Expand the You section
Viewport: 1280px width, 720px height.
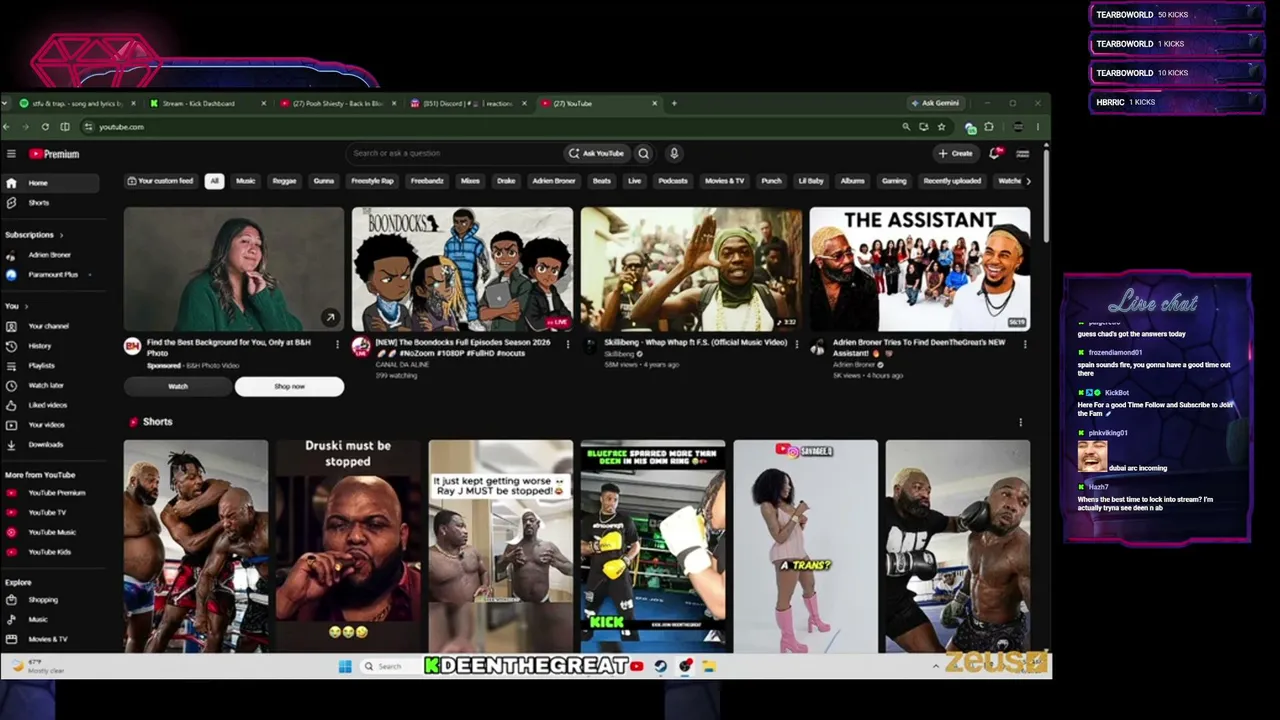pyautogui.click(x=16, y=306)
